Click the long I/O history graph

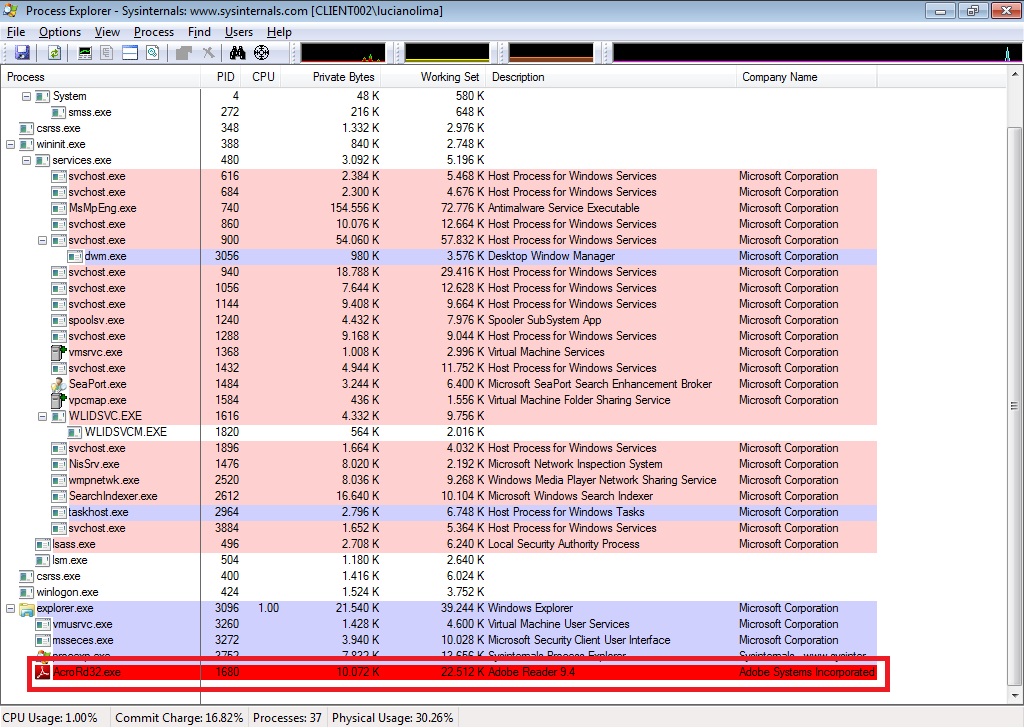pos(816,53)
